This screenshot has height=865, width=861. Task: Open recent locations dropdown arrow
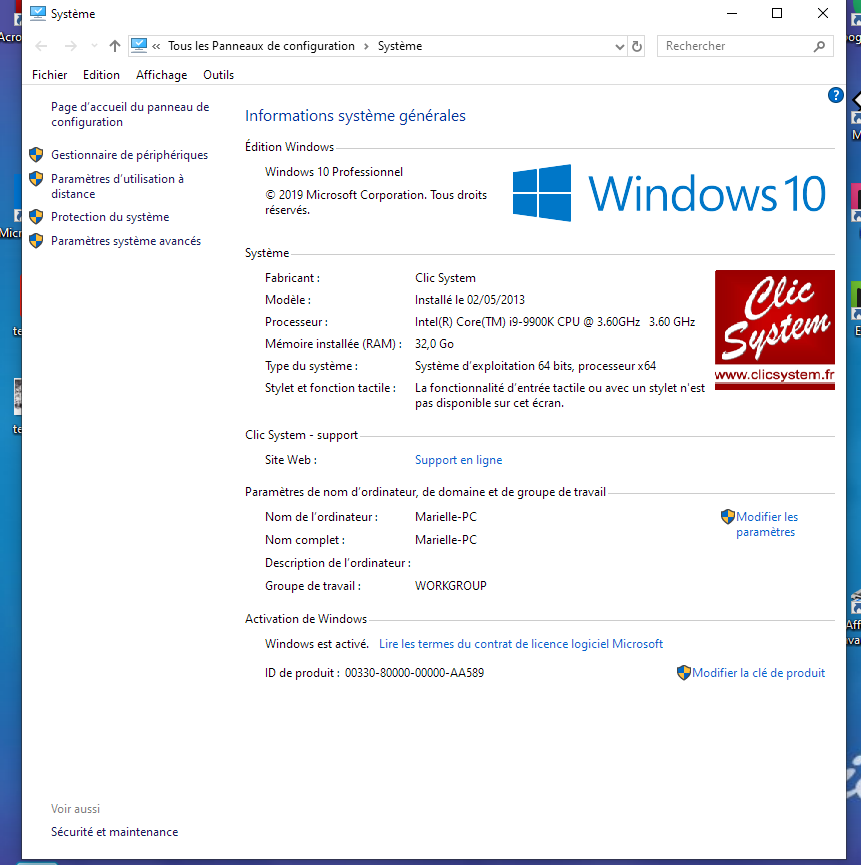coord(94,46)
